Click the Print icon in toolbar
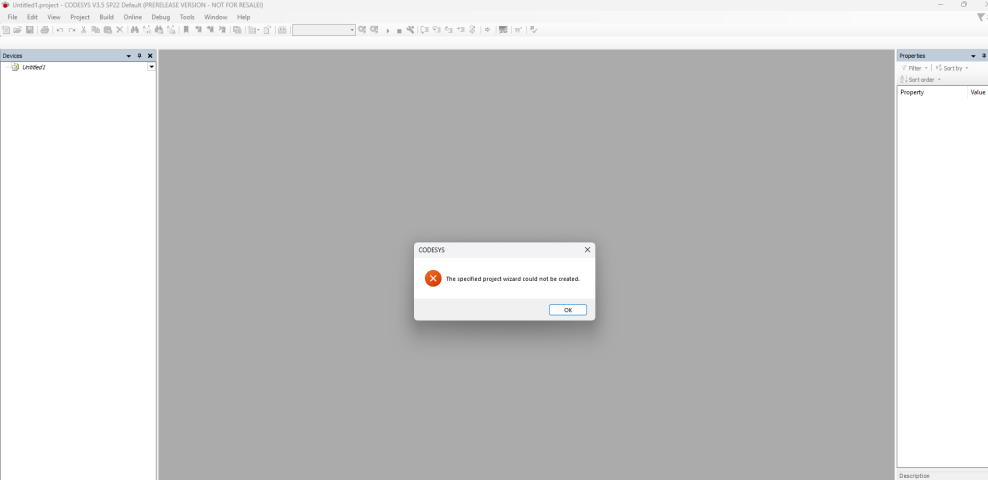The width and height of the screenshot is (988, 480). [x=45, y=30]
